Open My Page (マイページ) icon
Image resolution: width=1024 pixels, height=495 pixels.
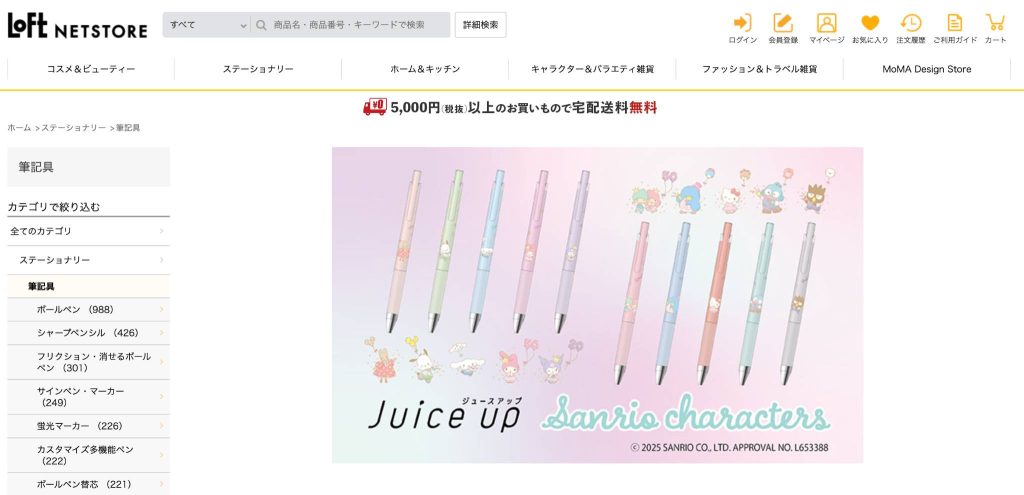tap(826, 23)
